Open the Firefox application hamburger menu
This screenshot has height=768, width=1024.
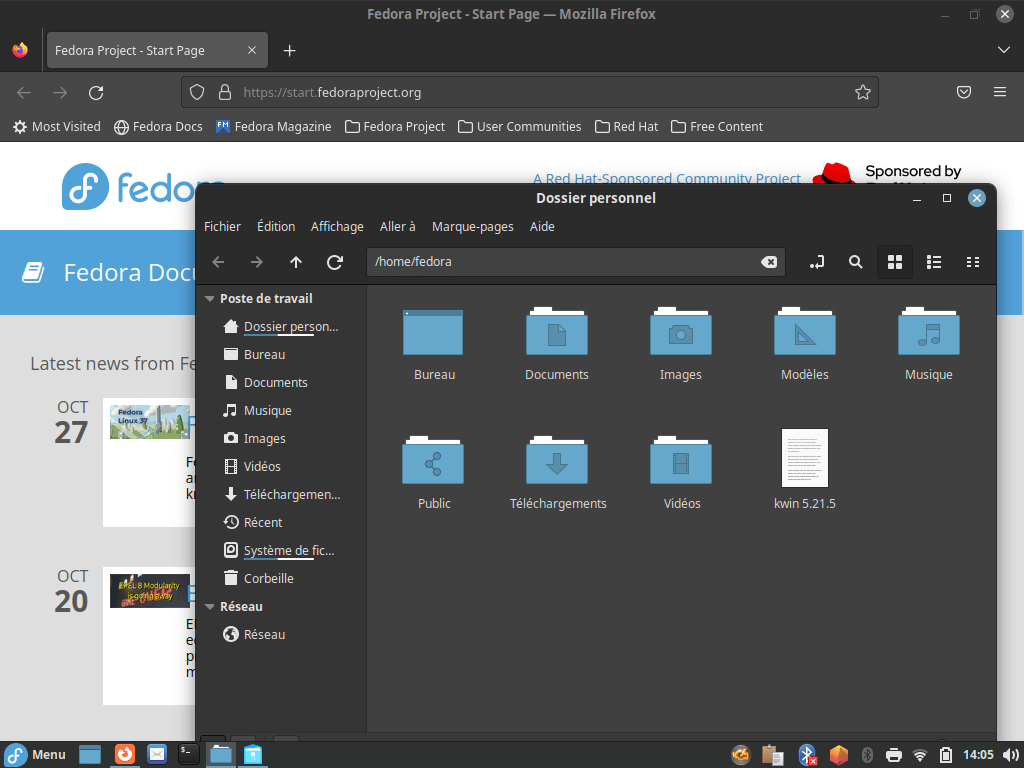click(1000, 92)
